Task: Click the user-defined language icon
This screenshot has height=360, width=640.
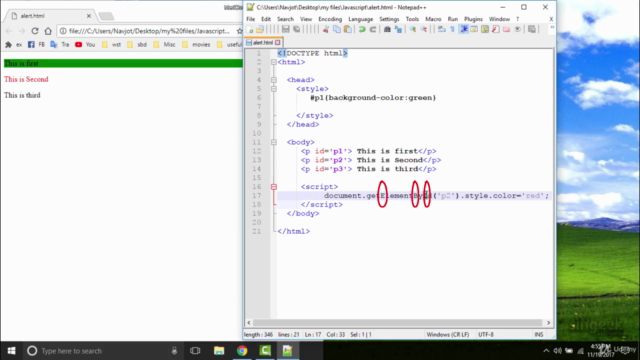Action: click(474, 29)
